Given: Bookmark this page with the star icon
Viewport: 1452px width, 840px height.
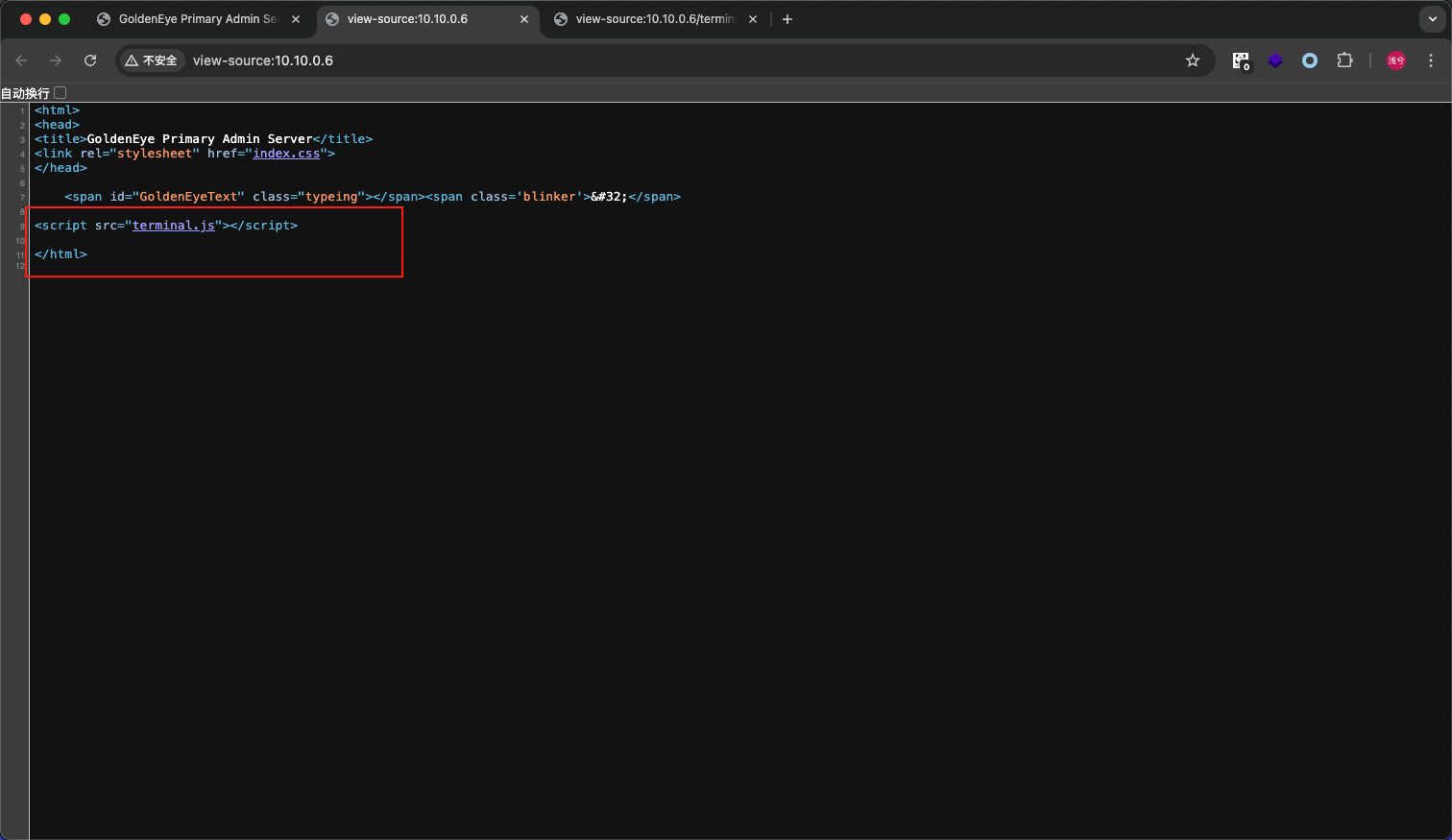Looking at the screenshot, I should 1193,60.
